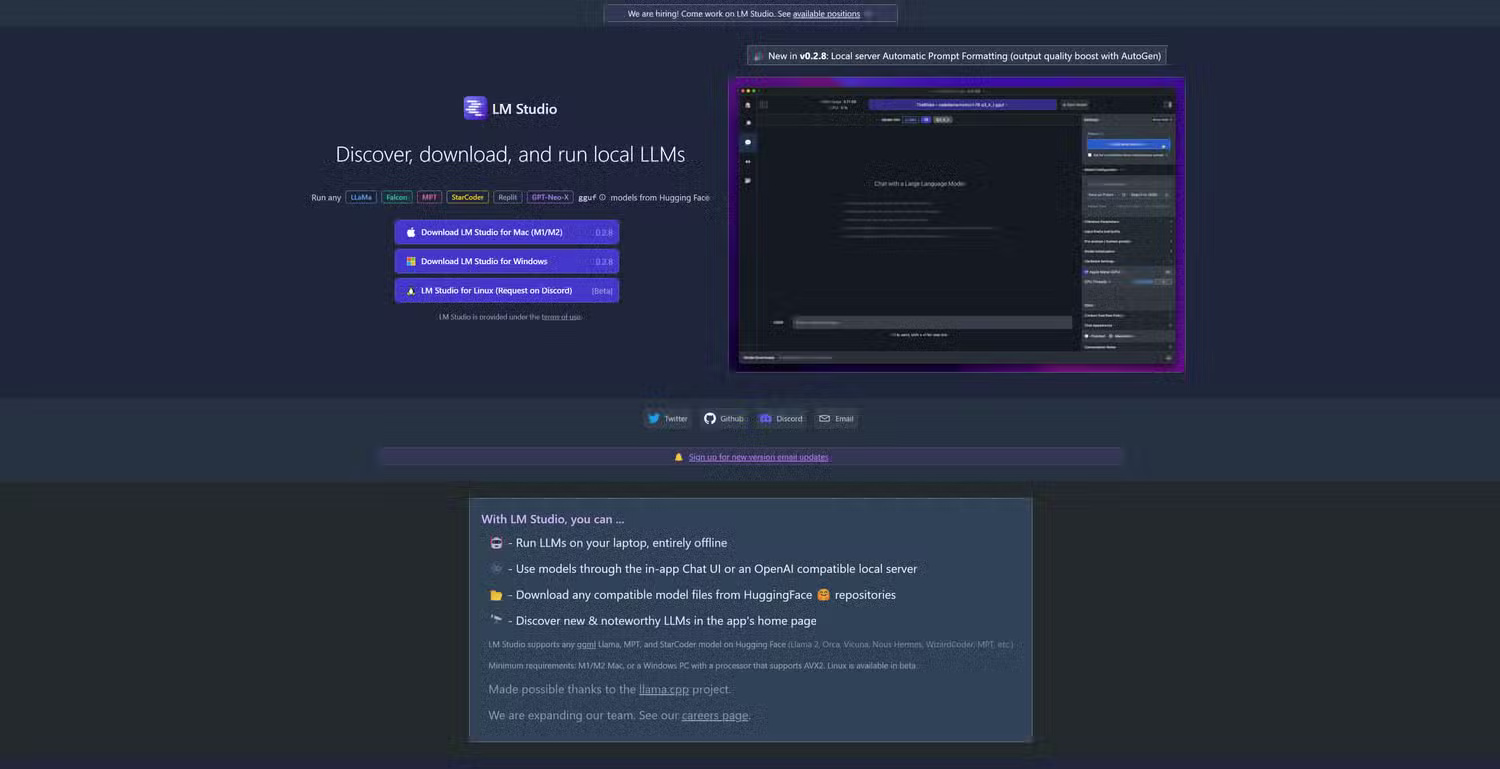Image resolution: width=1500 pixels, height=769 pixels.
Task: Click the Falcon model tag
Action: (x=397, y=197)
